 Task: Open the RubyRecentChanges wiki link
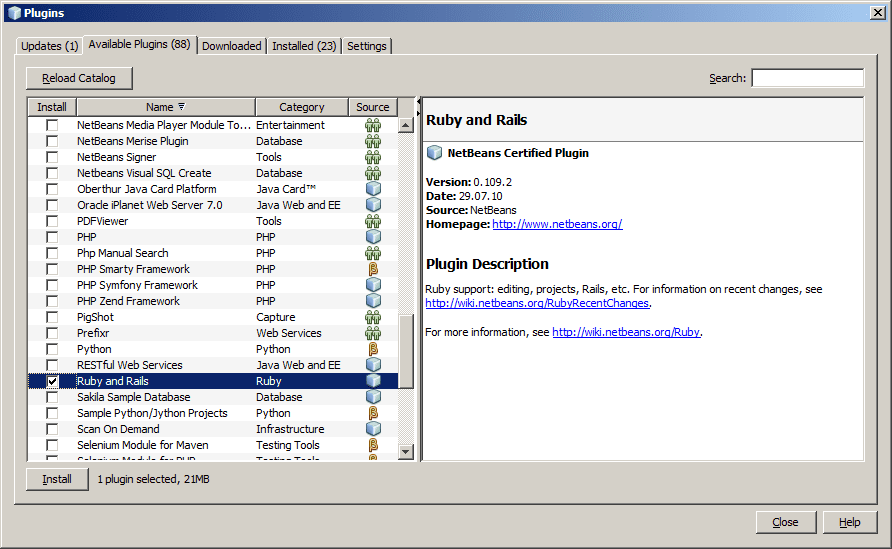tap(537, 303)
